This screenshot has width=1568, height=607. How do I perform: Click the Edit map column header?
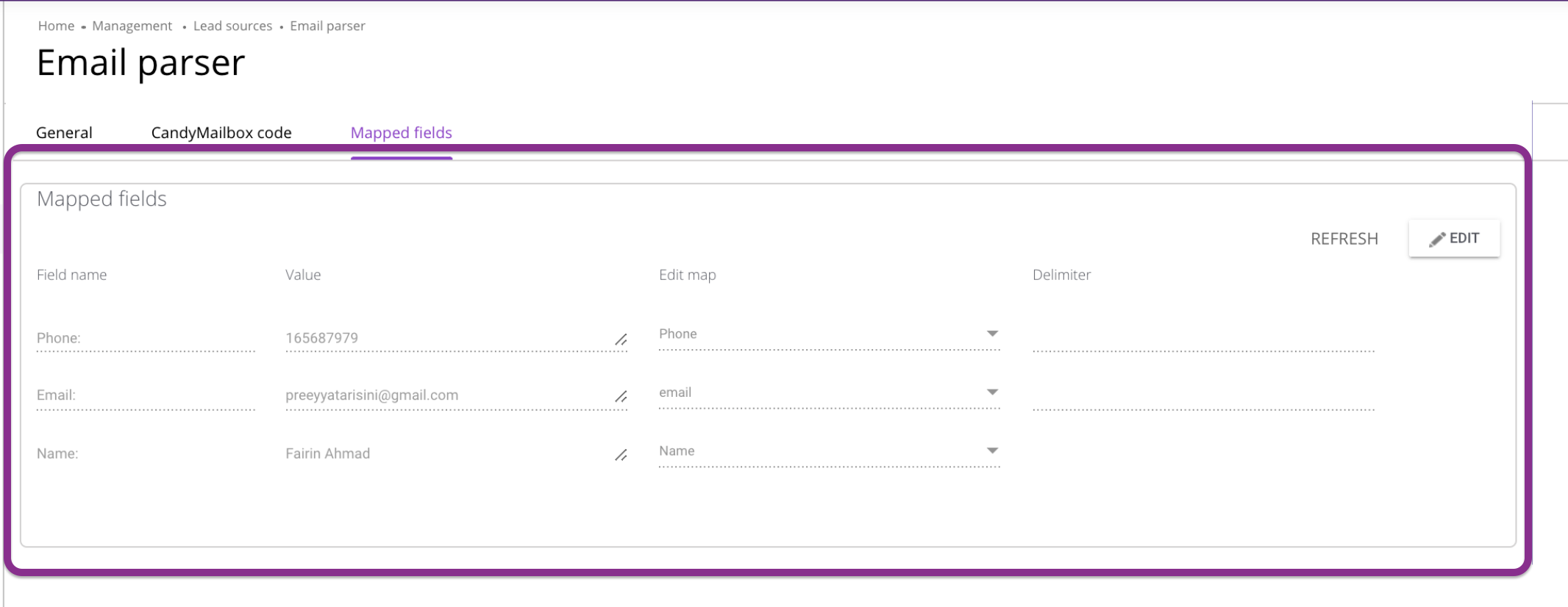pyautogui.click(x=687, y=275)
